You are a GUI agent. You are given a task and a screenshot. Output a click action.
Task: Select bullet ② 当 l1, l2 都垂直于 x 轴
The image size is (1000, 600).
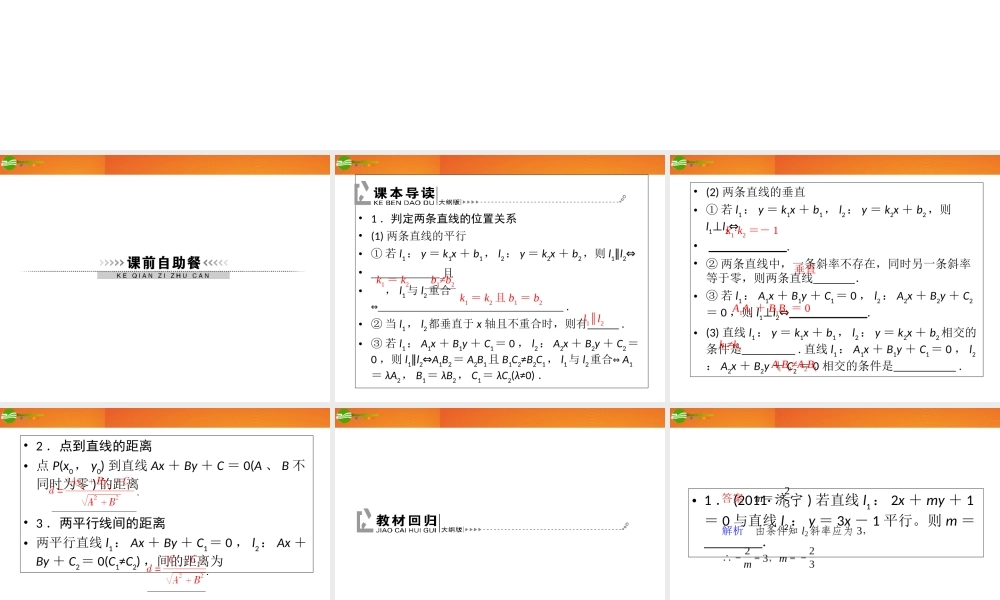click(497, 324)
